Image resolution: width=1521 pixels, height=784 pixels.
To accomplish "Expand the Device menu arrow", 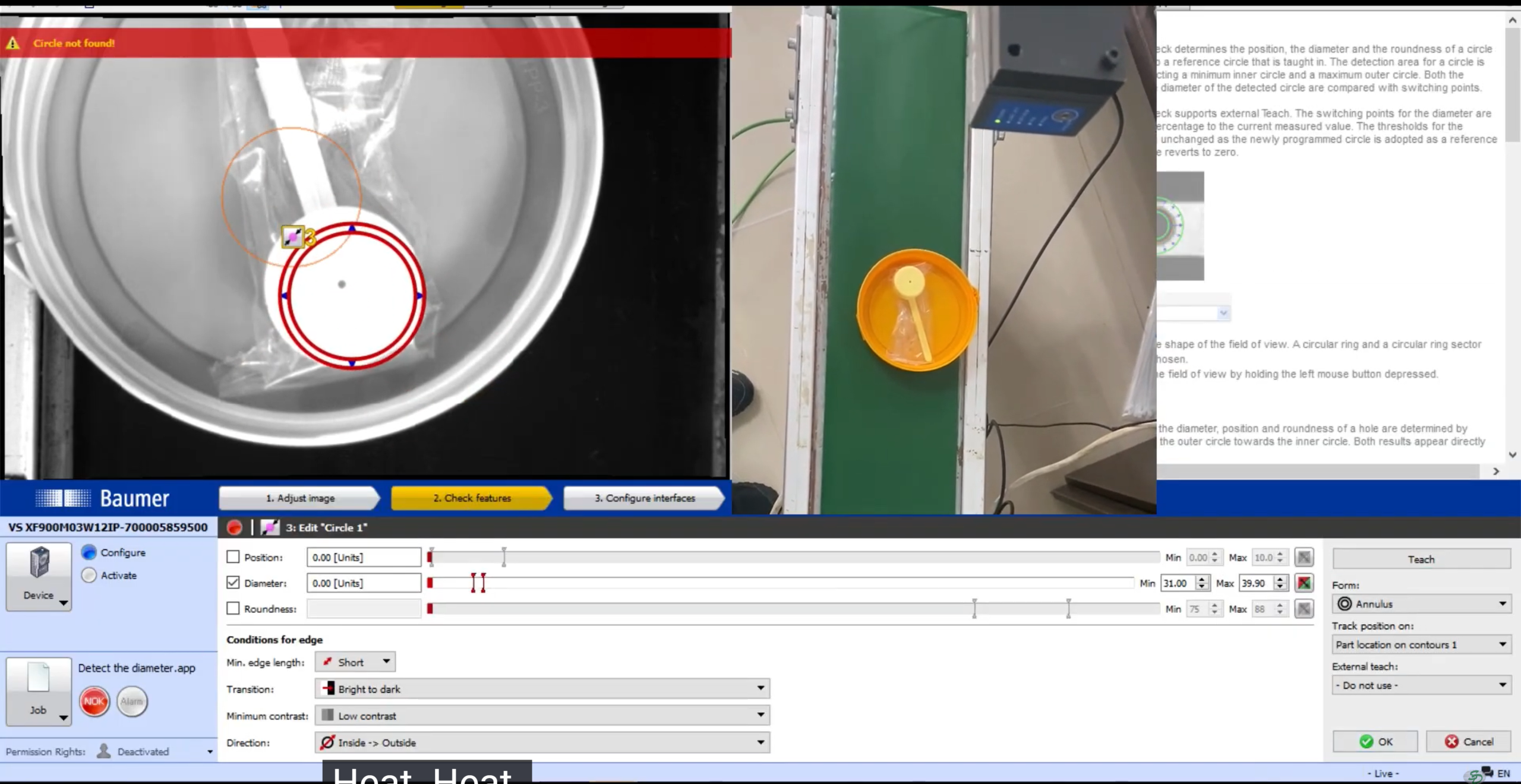I will point(63,603).
